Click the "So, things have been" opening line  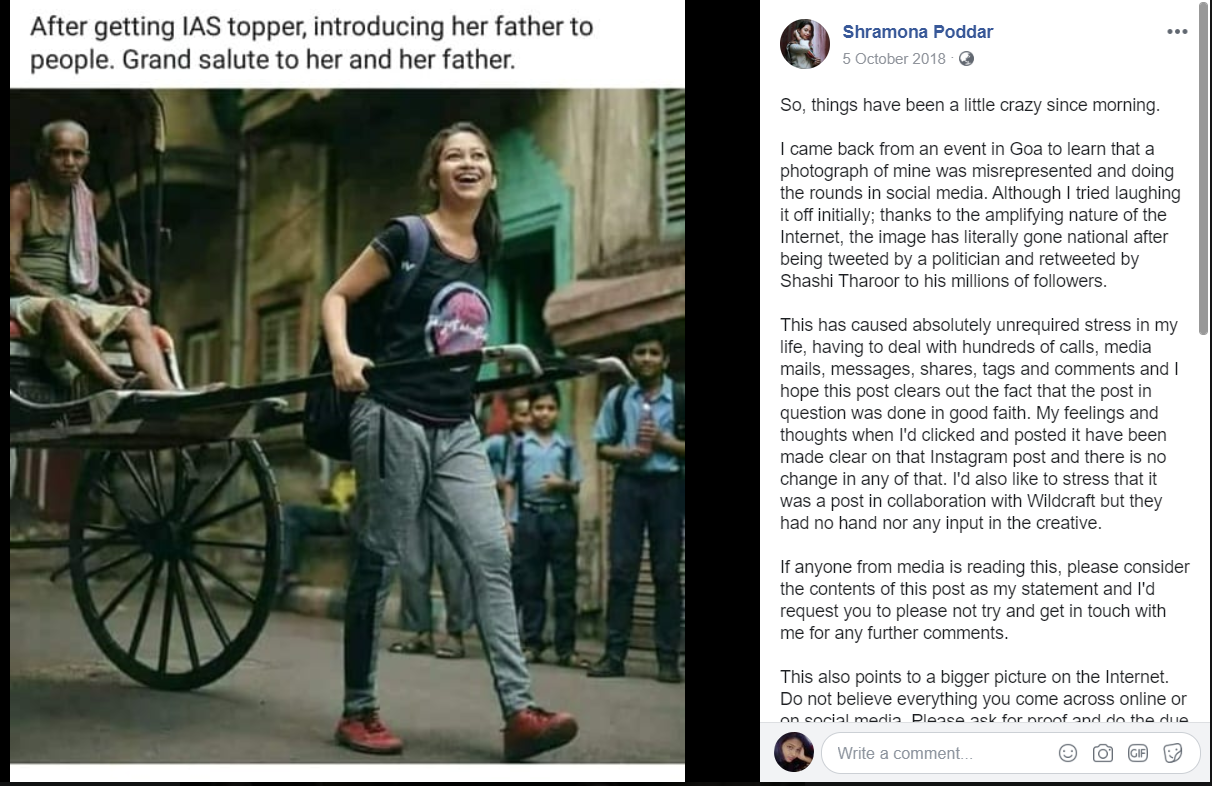(x=969, y=105)
